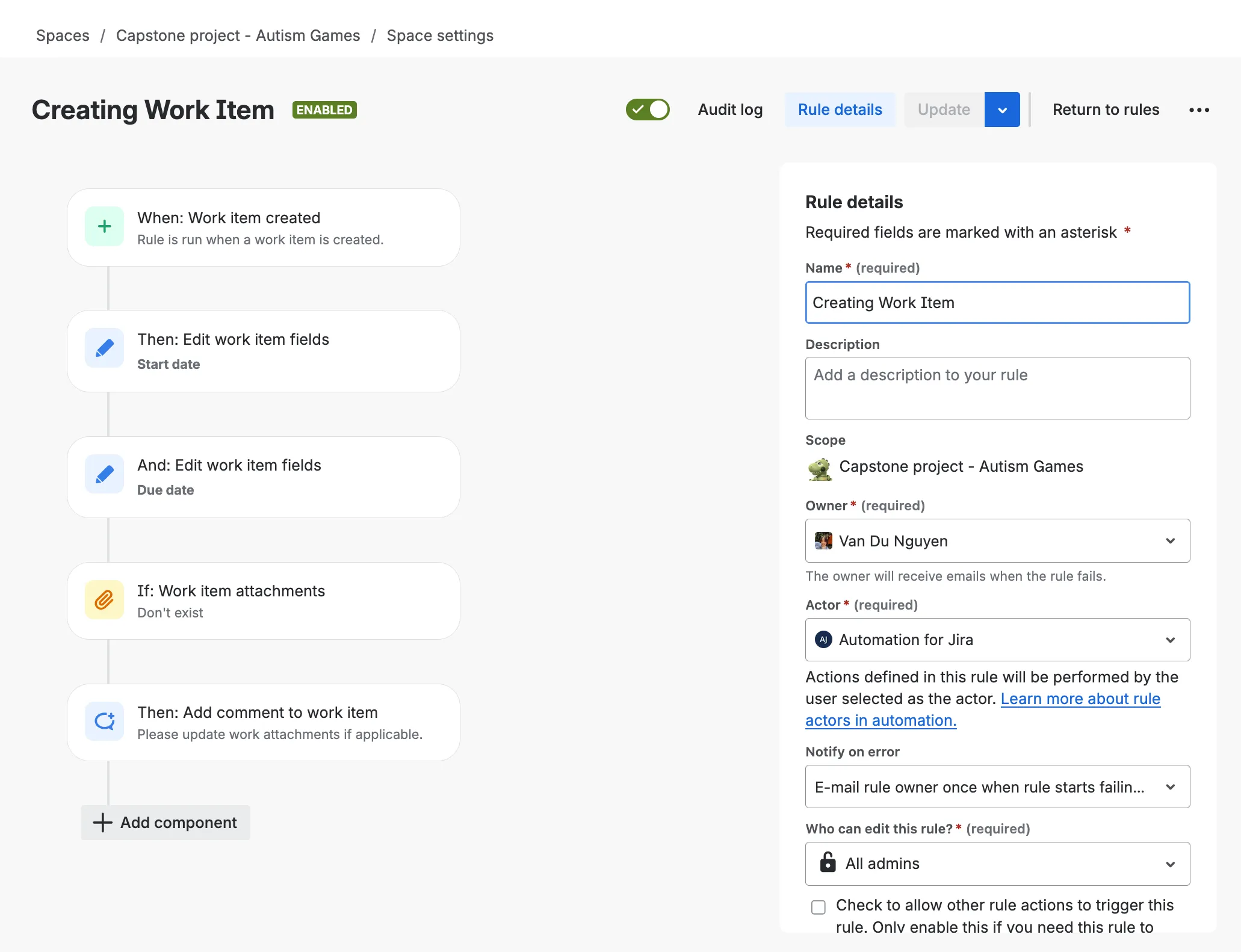The image size is (1241, 952).
Task: Disable the rule with the enabled toggle
Action: pos(648,110)
